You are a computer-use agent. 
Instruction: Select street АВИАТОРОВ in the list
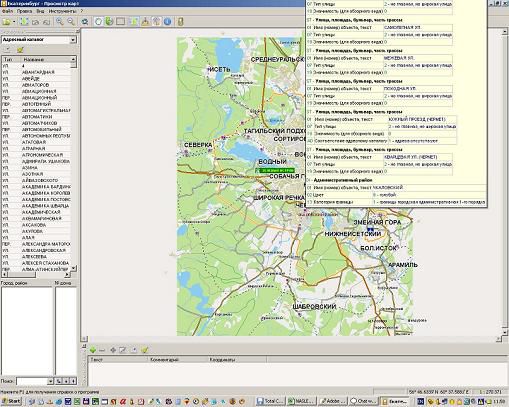(35, 85)
